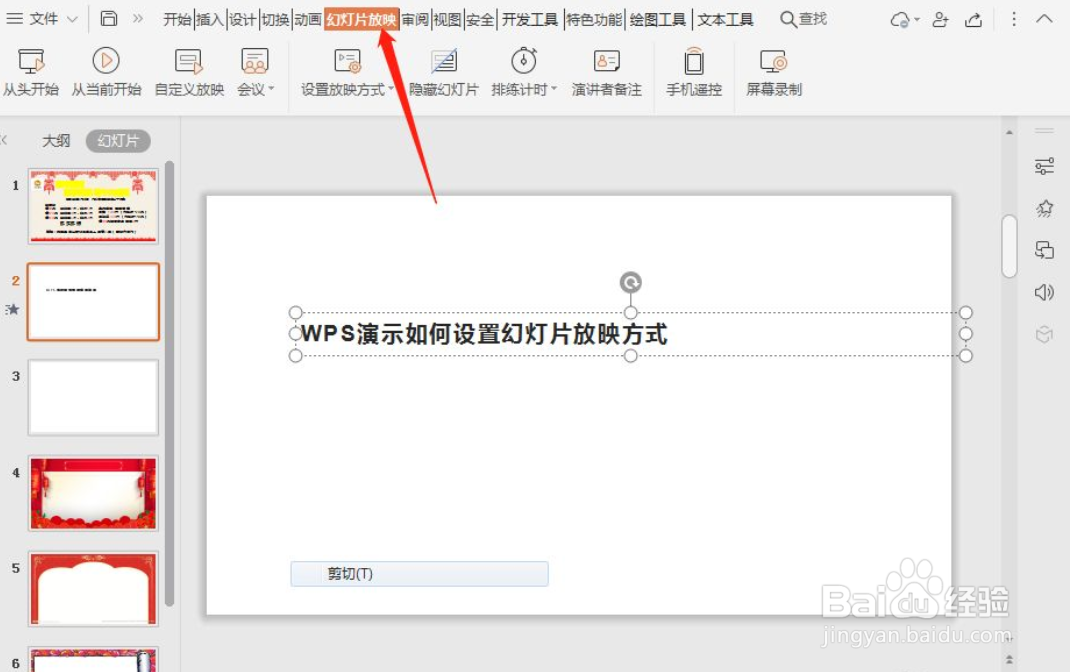1070x672 pixels.
Task: Switch to the 审阅 tab
Action: tap(415, 20)
